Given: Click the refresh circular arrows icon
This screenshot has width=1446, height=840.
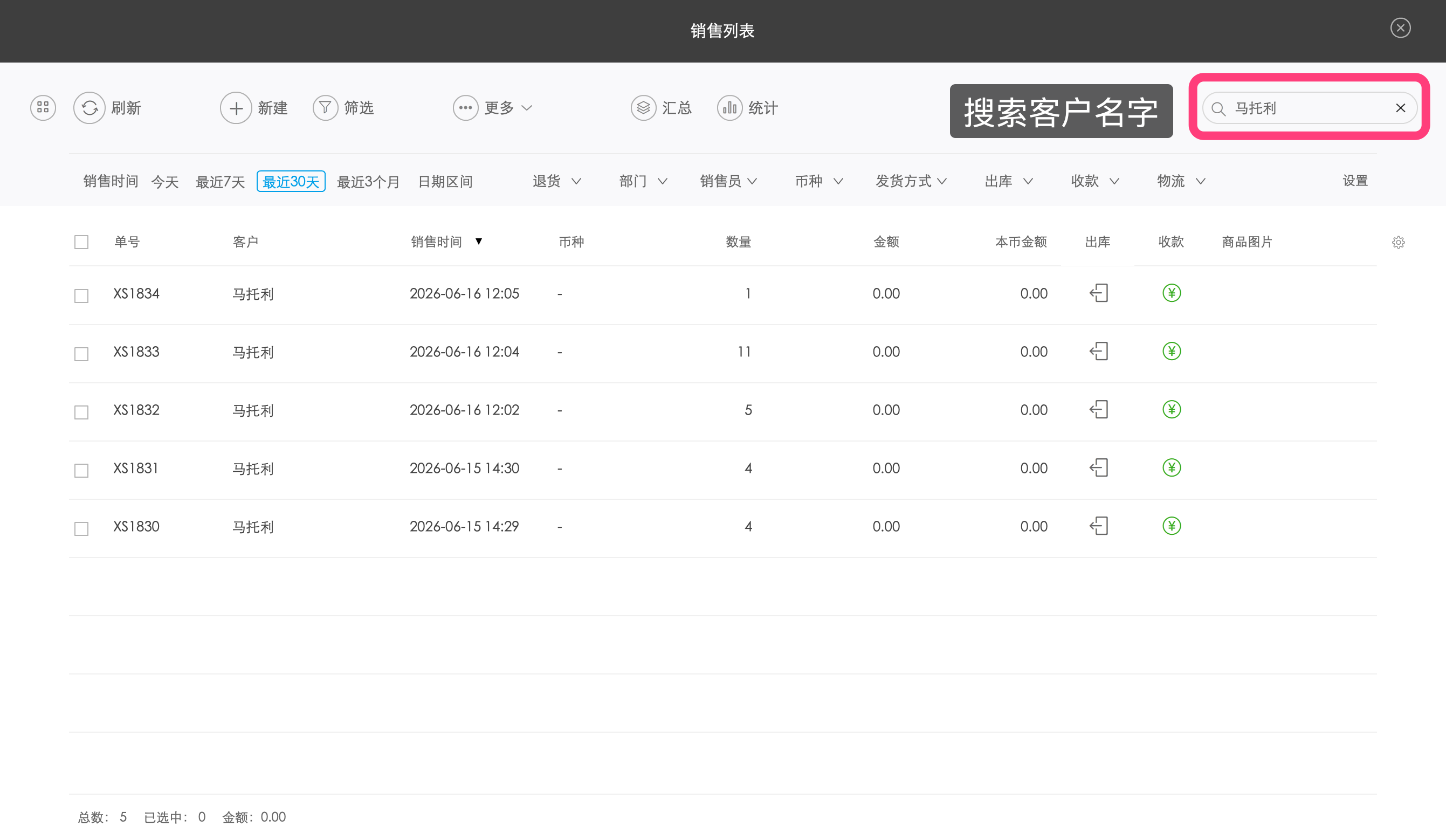Looking at the screenshot, I should [x=89, y=108].
